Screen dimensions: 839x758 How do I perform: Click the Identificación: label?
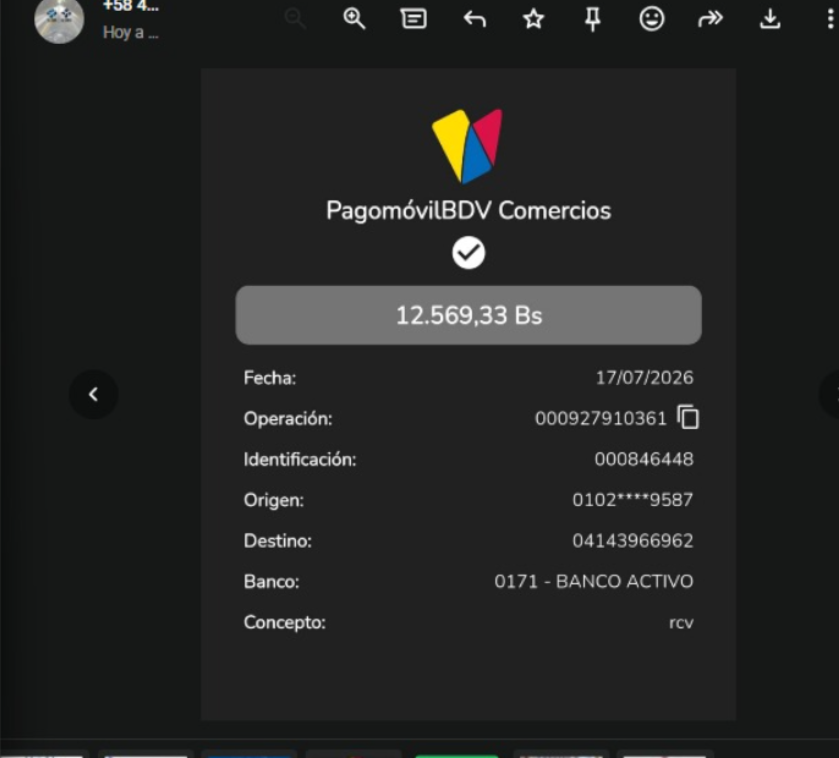click(300, 459)
